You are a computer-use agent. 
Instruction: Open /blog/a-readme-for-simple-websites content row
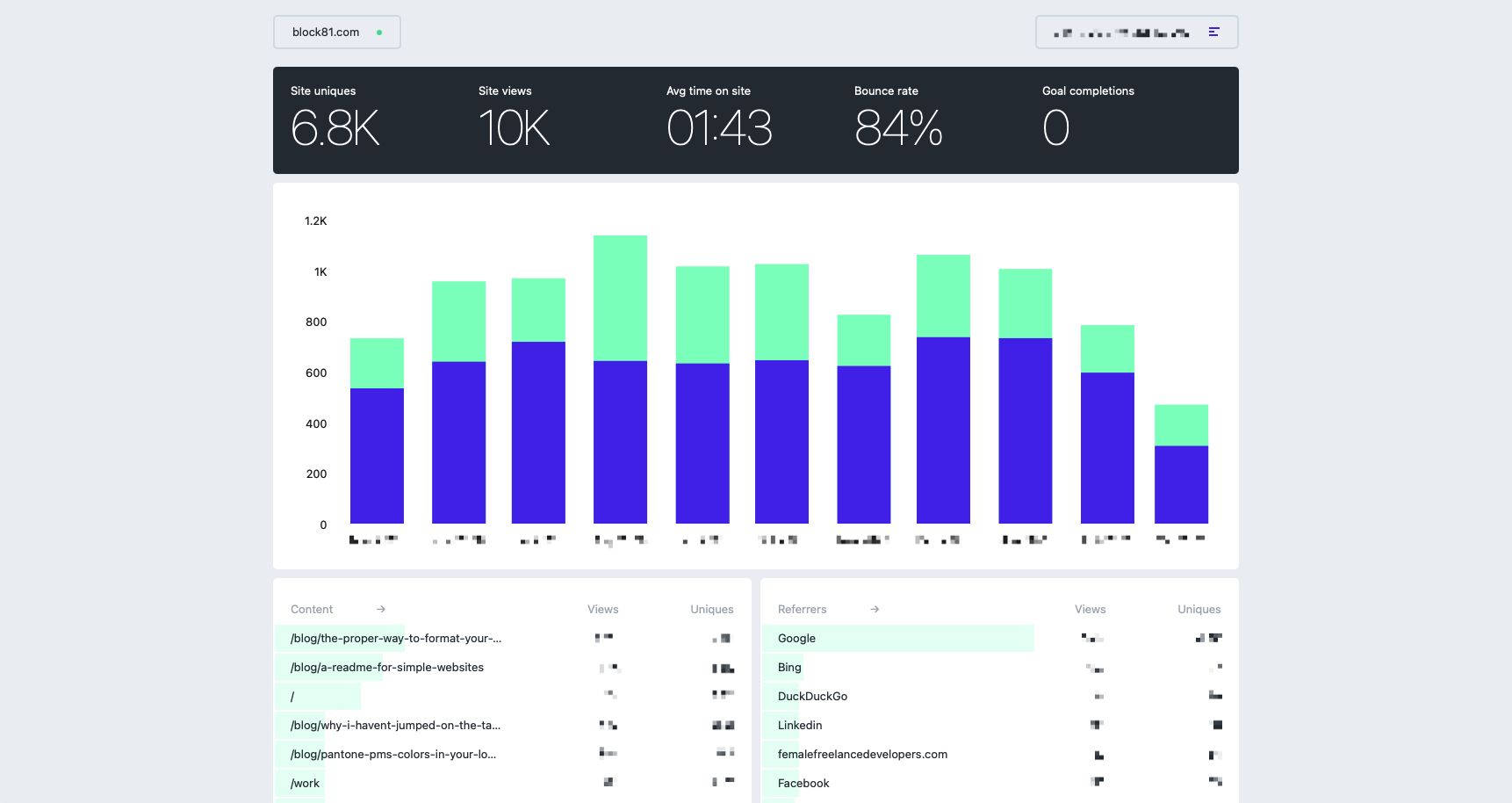coord(387,668)
